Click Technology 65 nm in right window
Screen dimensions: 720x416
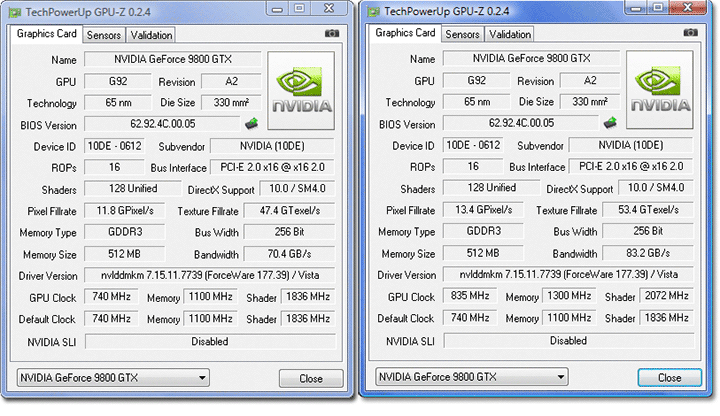click(477, 101)
